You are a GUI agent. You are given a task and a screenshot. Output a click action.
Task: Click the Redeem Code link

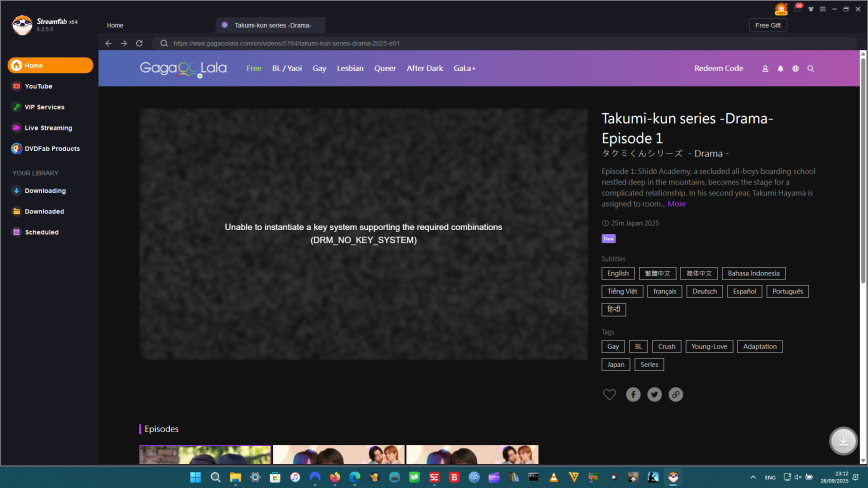[x=718, y=69]
